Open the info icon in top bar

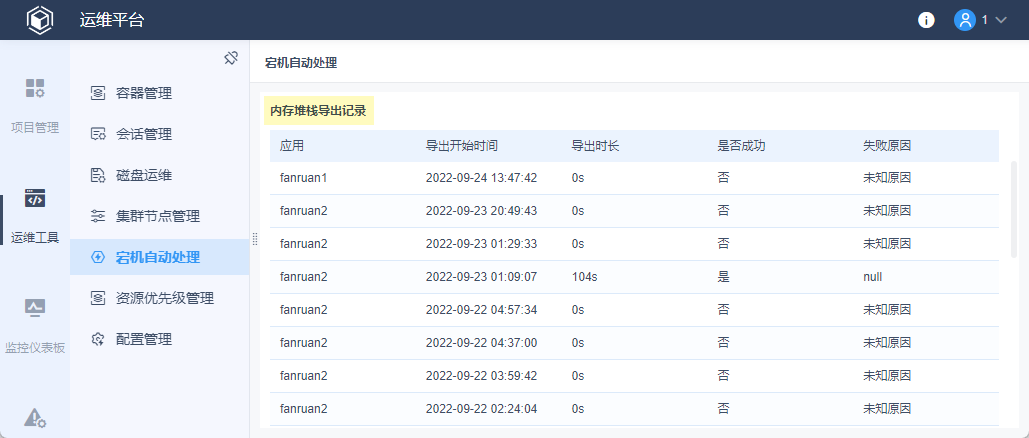926,20
